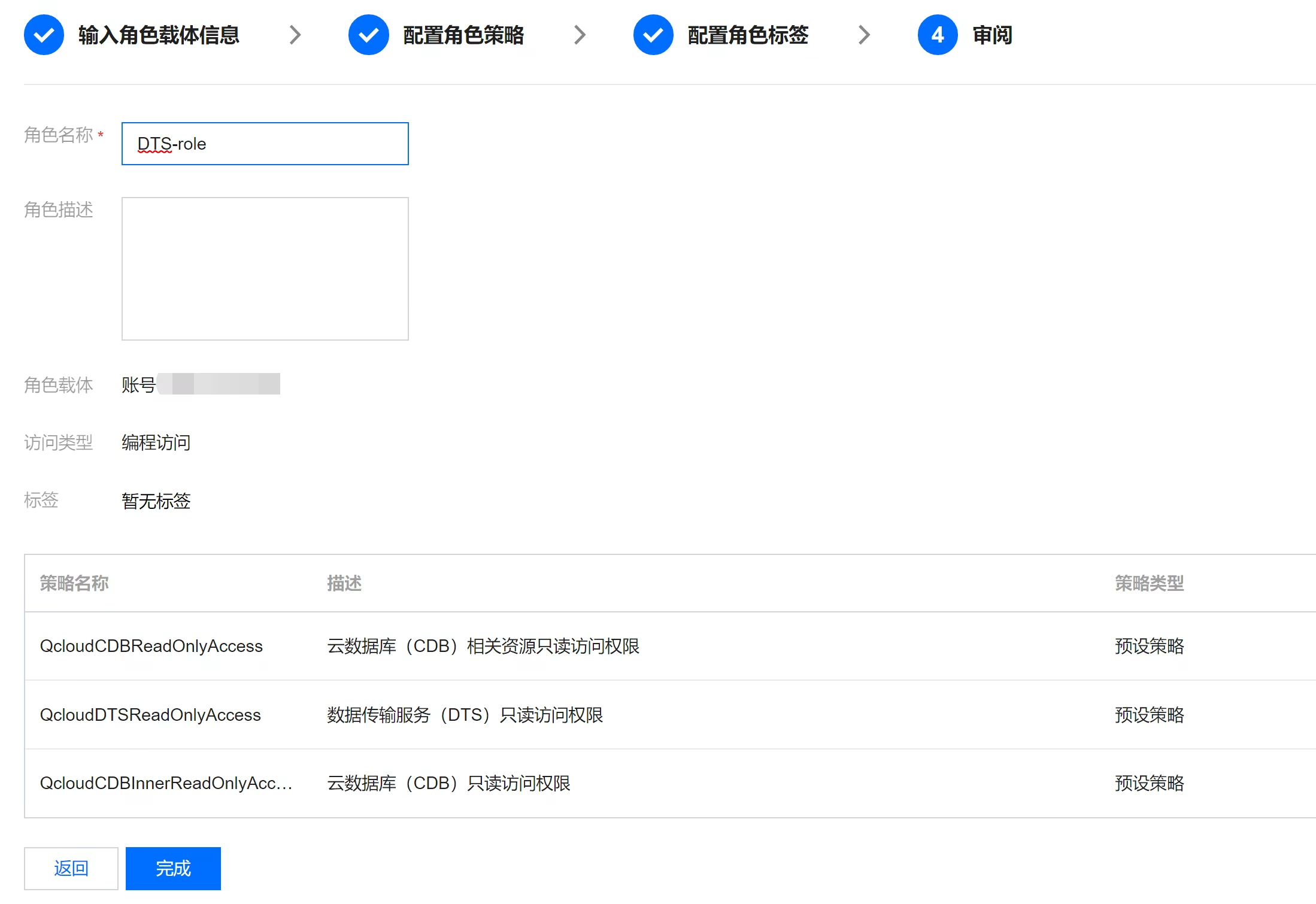
Task: Click the 策略类型 column header
Action: coord(1149,583)
